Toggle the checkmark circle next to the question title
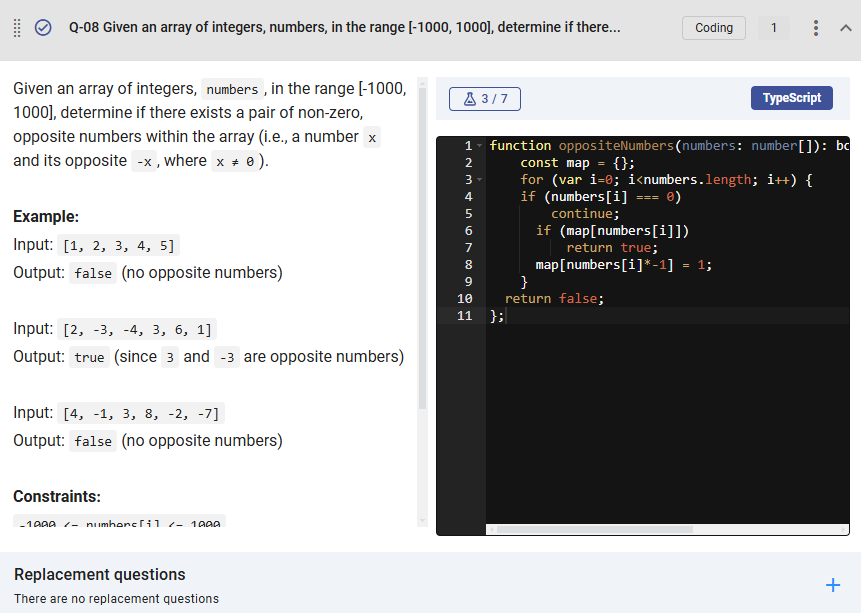The width and height of the screenshot is (861, 613). click(x=42, y=27)
